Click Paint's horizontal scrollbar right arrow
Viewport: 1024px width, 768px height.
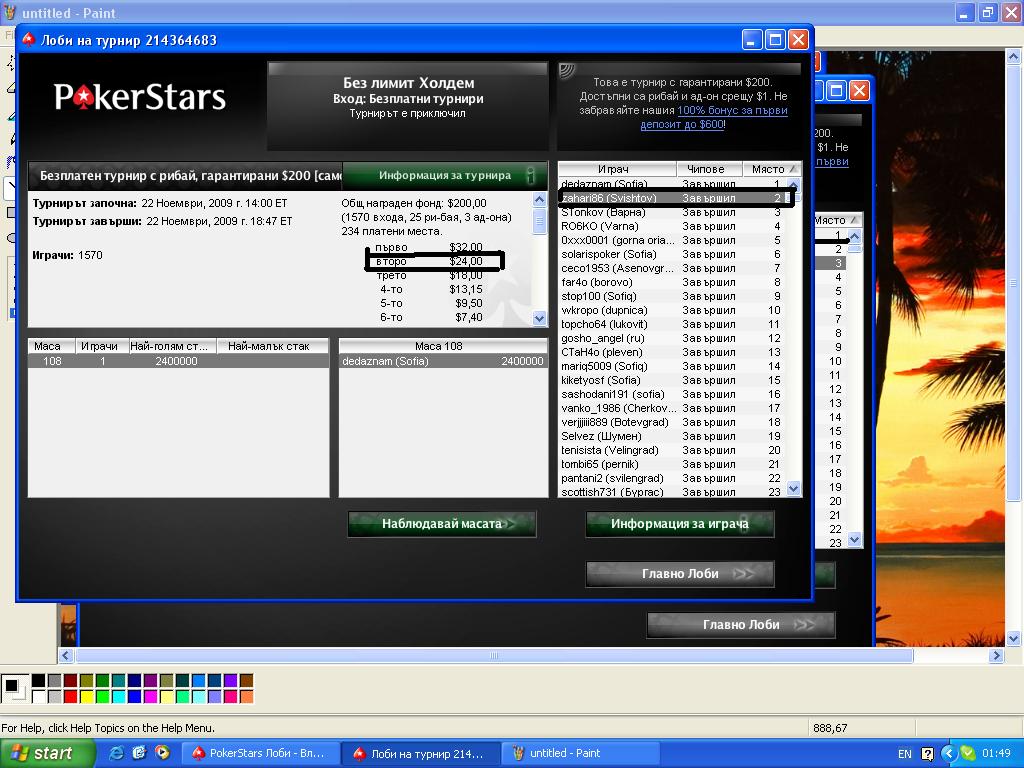pyautogui.click(x=996, y=656)
